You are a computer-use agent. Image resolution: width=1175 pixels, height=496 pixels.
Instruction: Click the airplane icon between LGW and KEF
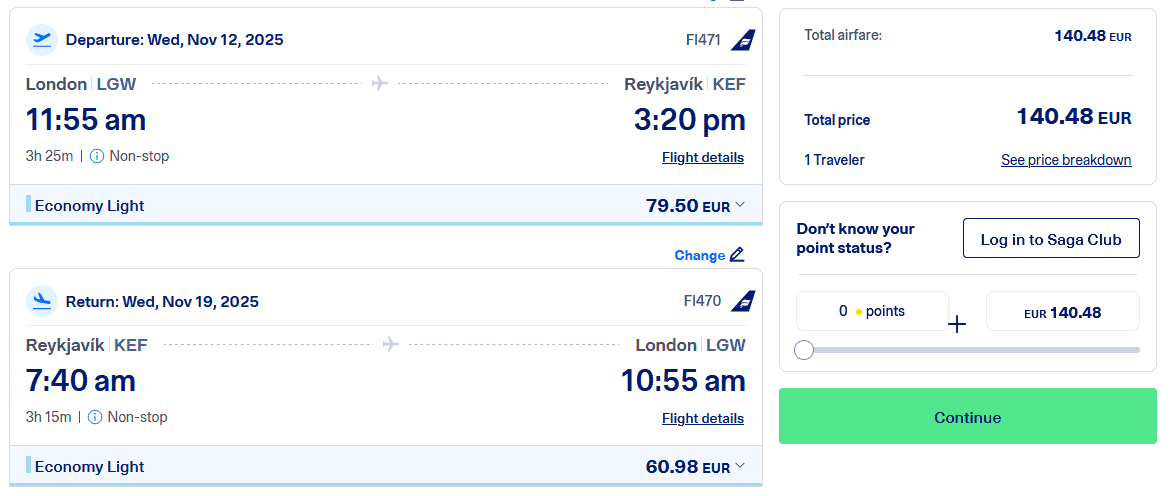pyautogui.click(x=380, y=84)
